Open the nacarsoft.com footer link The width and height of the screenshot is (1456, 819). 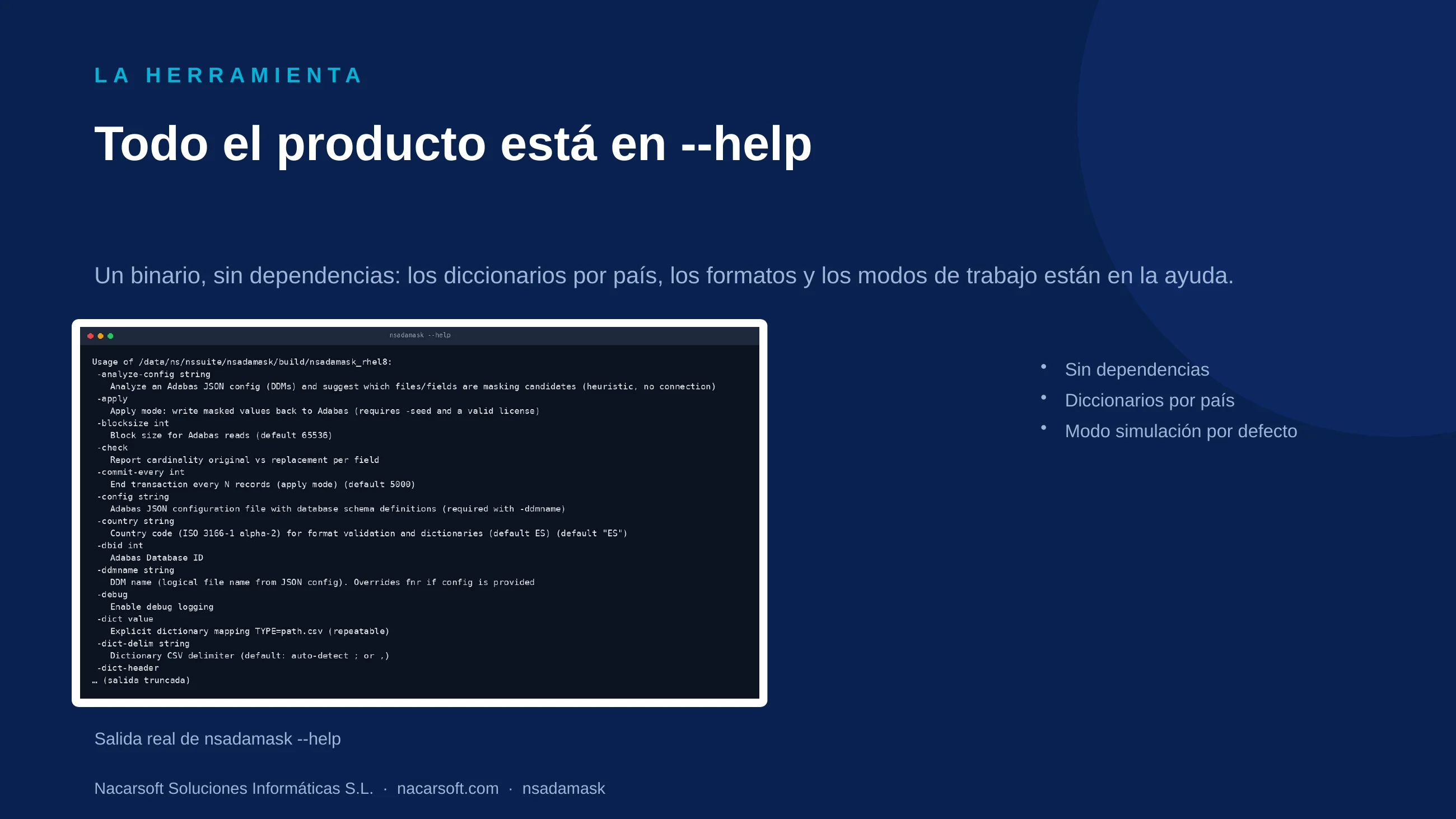tap(447, 788)
